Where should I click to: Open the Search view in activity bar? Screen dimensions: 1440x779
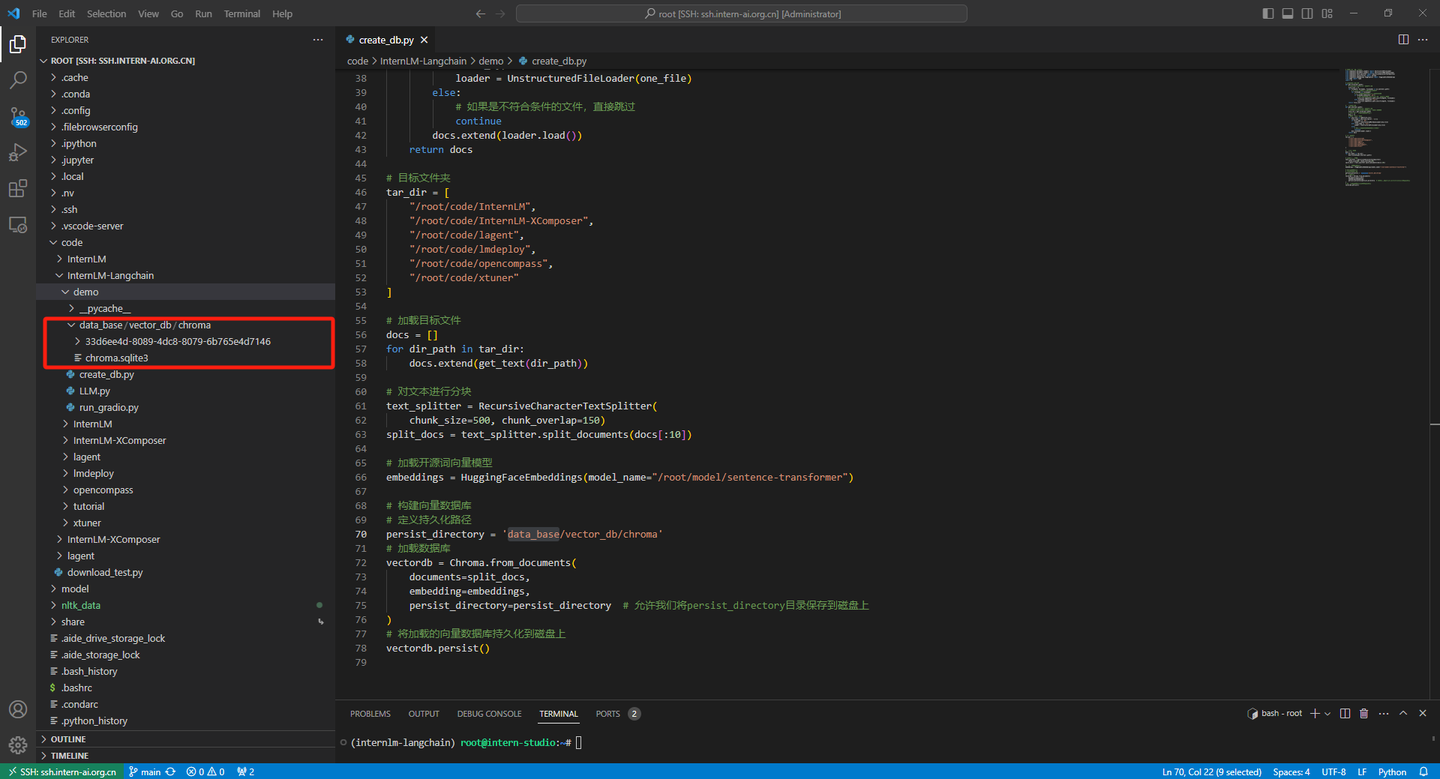click(18, 80)
